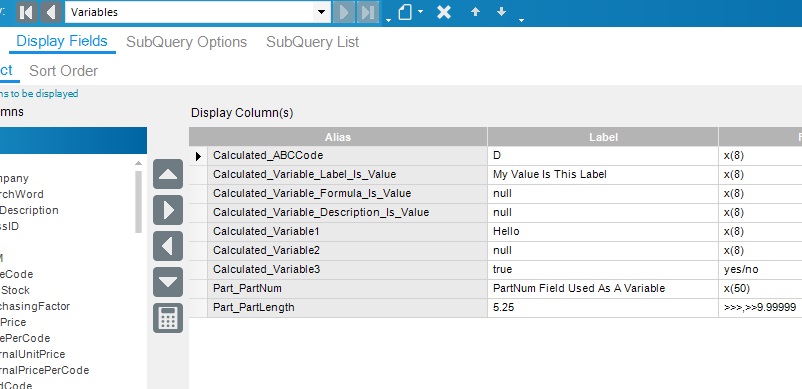Click the New document icon

click(405, 12)
